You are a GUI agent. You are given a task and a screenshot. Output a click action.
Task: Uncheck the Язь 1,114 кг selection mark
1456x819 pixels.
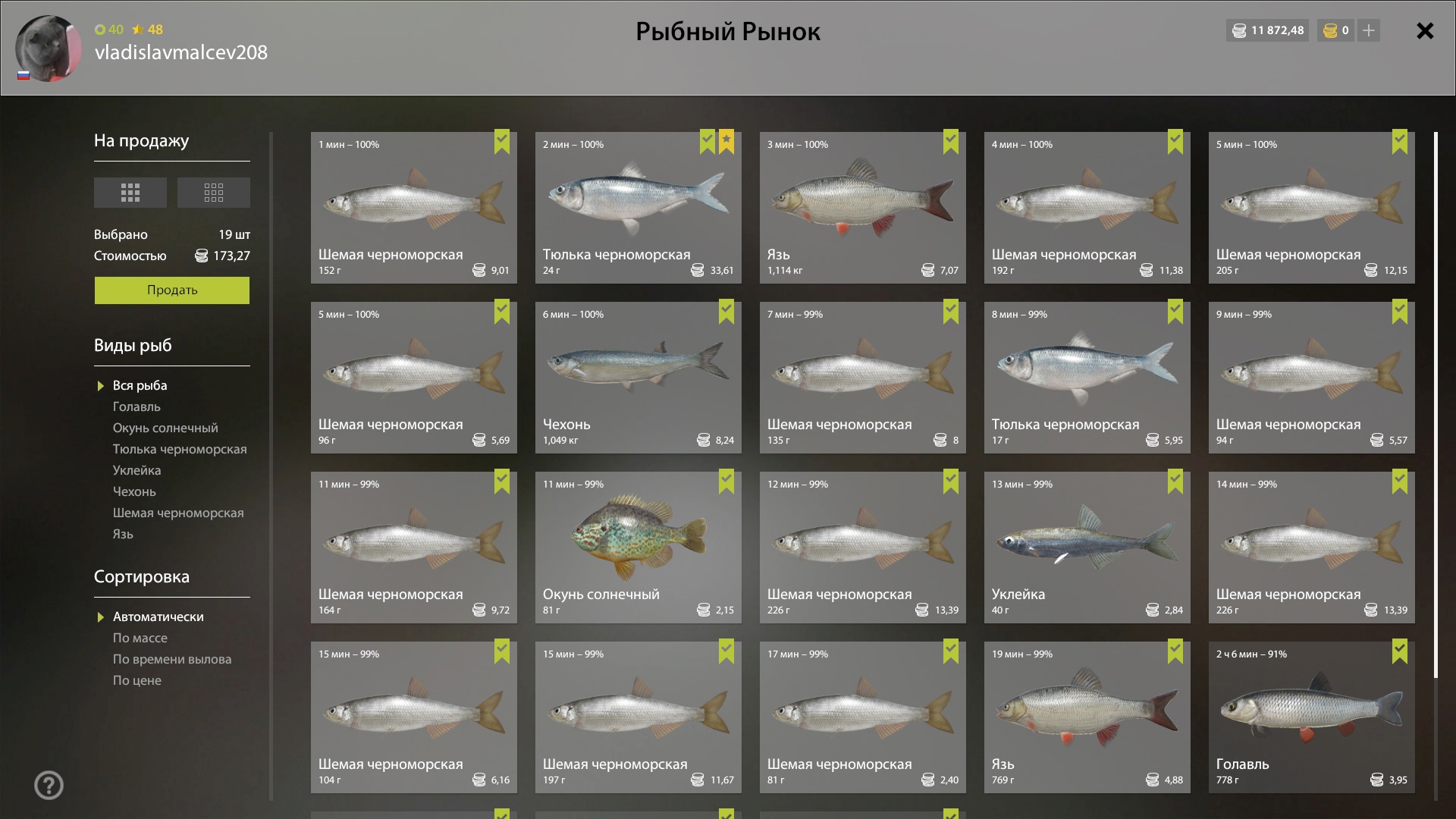pyautogui.click(x=951, y=142)
